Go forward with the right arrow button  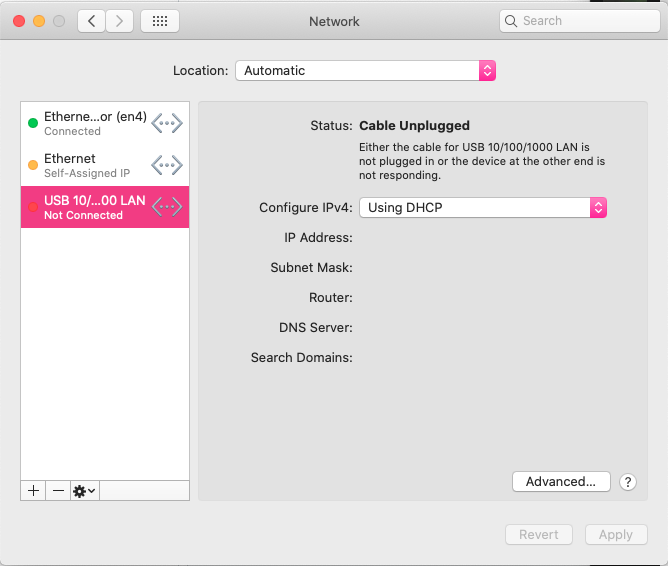point(119,21)
